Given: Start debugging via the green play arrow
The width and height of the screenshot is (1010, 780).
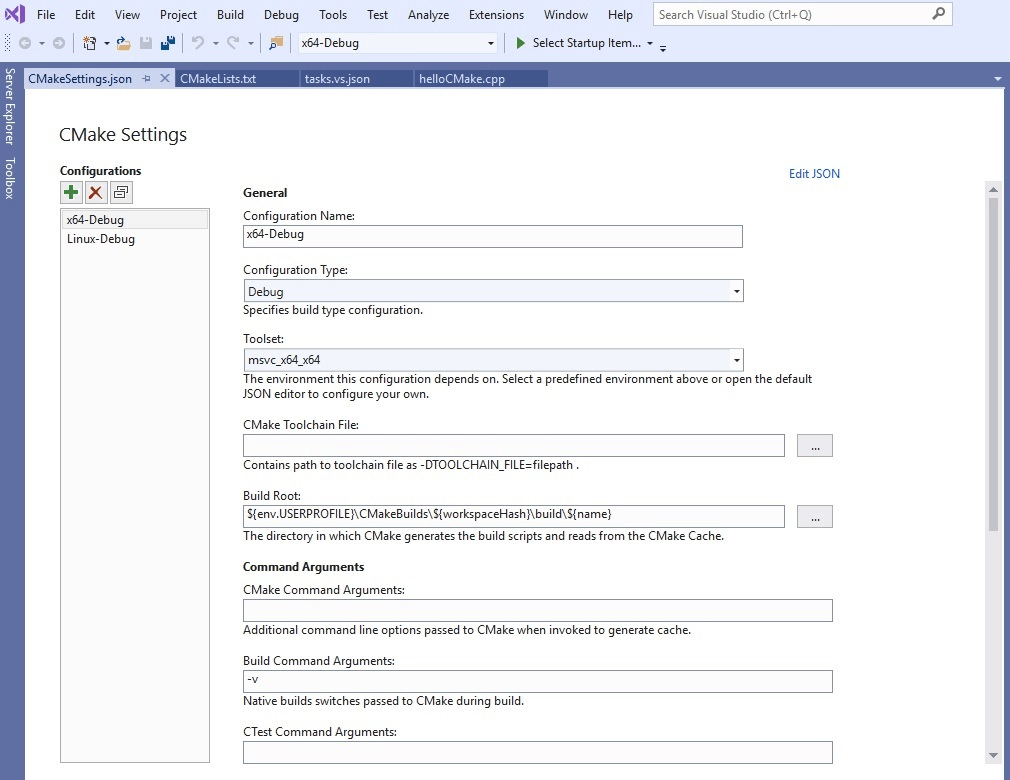Looking at the screenshot, I should click(x=519, y=43).
